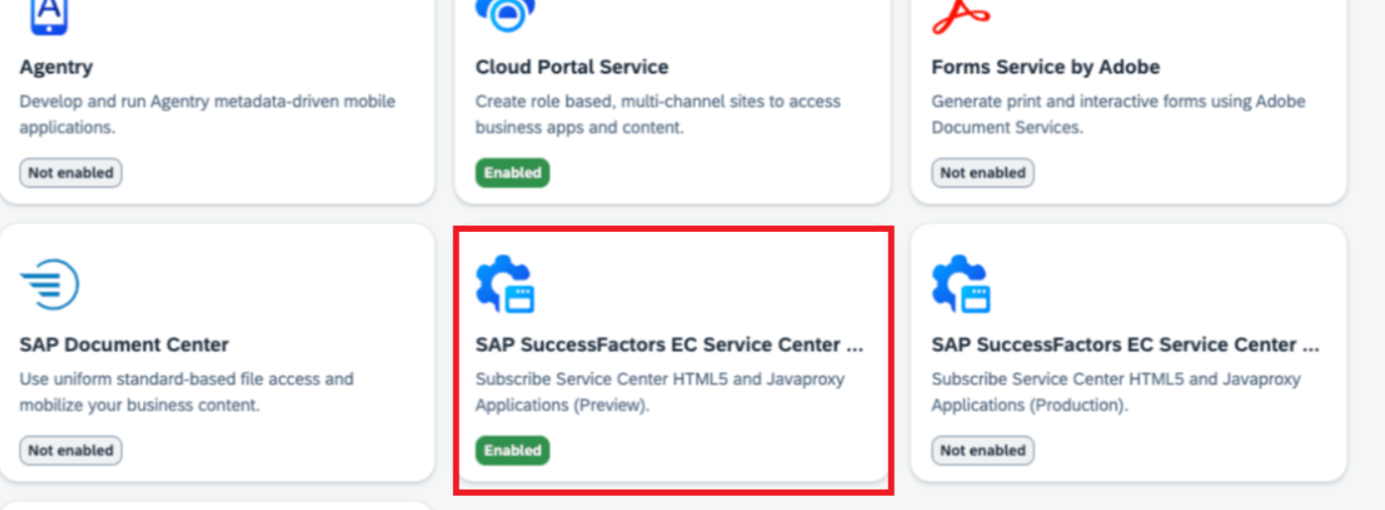Image resolution: width=1385 pixels, height=510 pixels.
Task: Click the Agentry mobile device icon
Action: pyautogui.click(x=48, y=14)
